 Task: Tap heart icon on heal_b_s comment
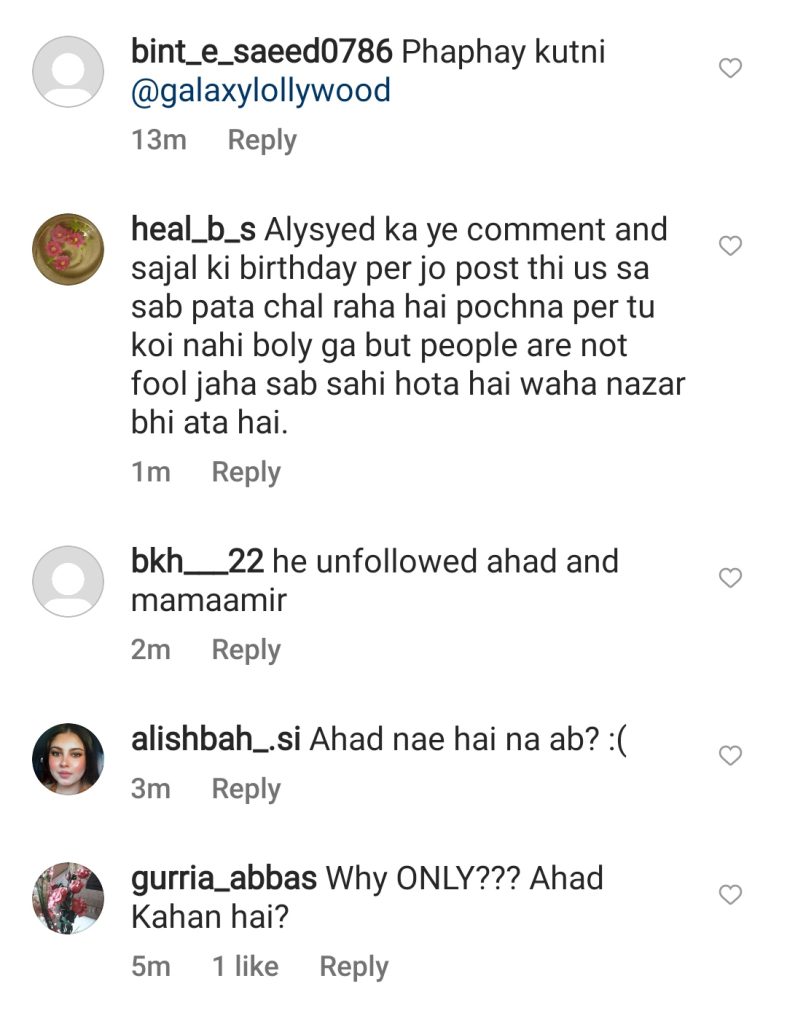[x=731, y=246]
